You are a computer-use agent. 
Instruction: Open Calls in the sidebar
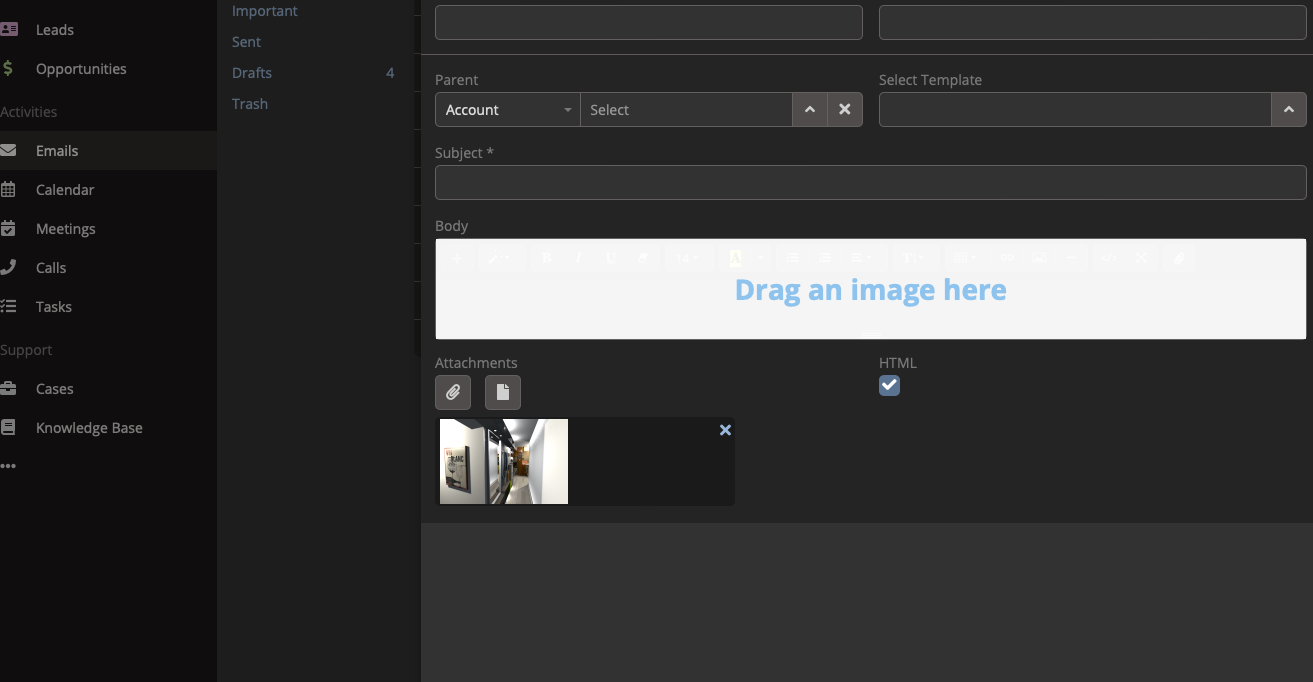tap(51, 268)
